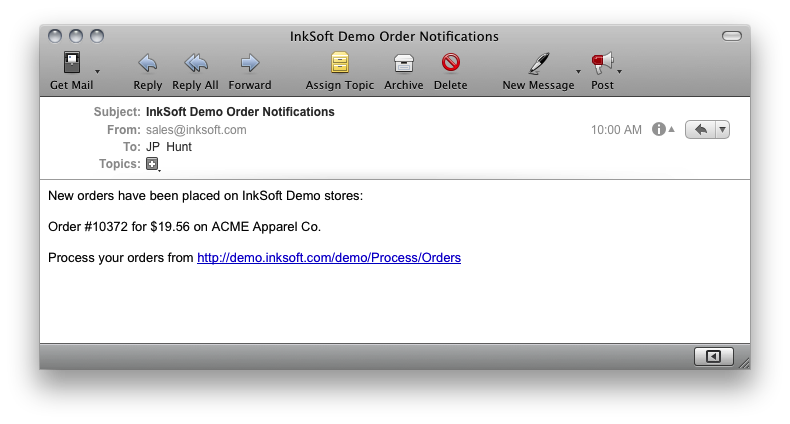Click the Get Mail icon
790x424 pixels.
[72, 63]
